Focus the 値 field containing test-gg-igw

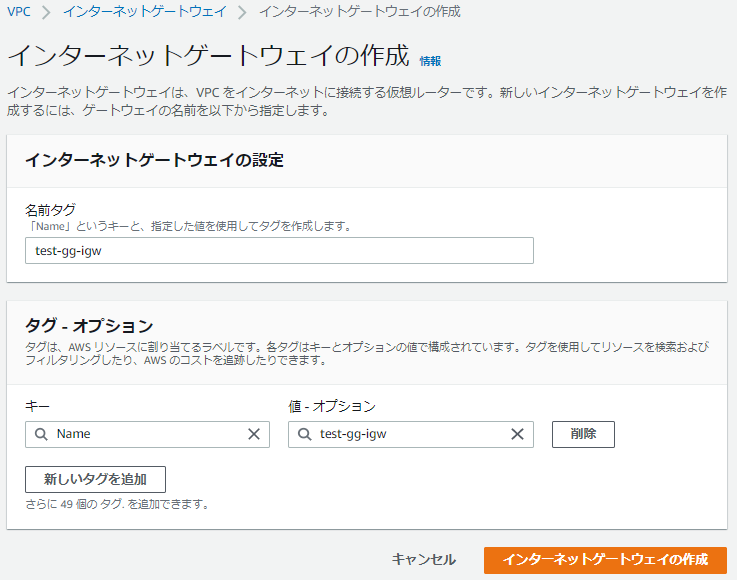pyautogui.click(x=410, y=434)
